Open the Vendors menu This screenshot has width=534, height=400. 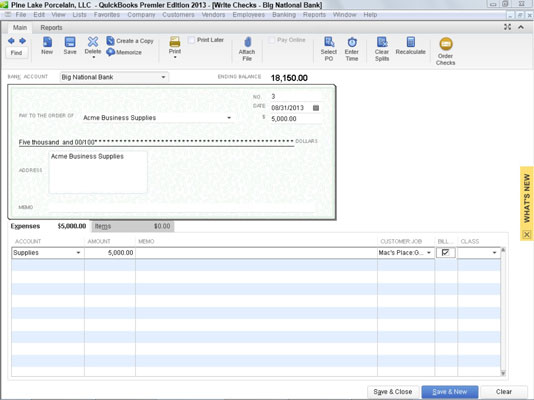tap(213, 15)
